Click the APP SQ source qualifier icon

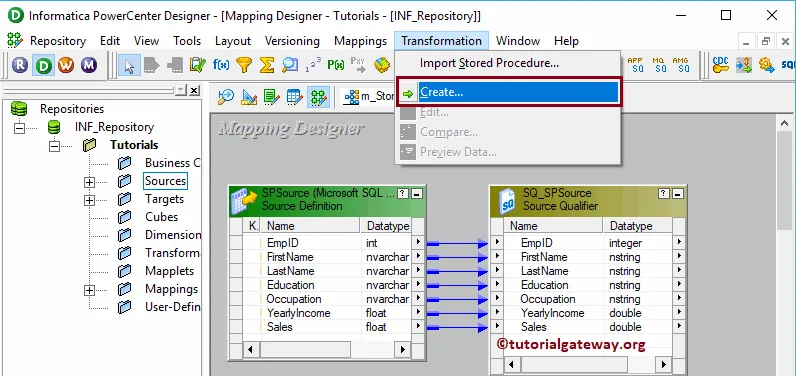click(635, 64)
